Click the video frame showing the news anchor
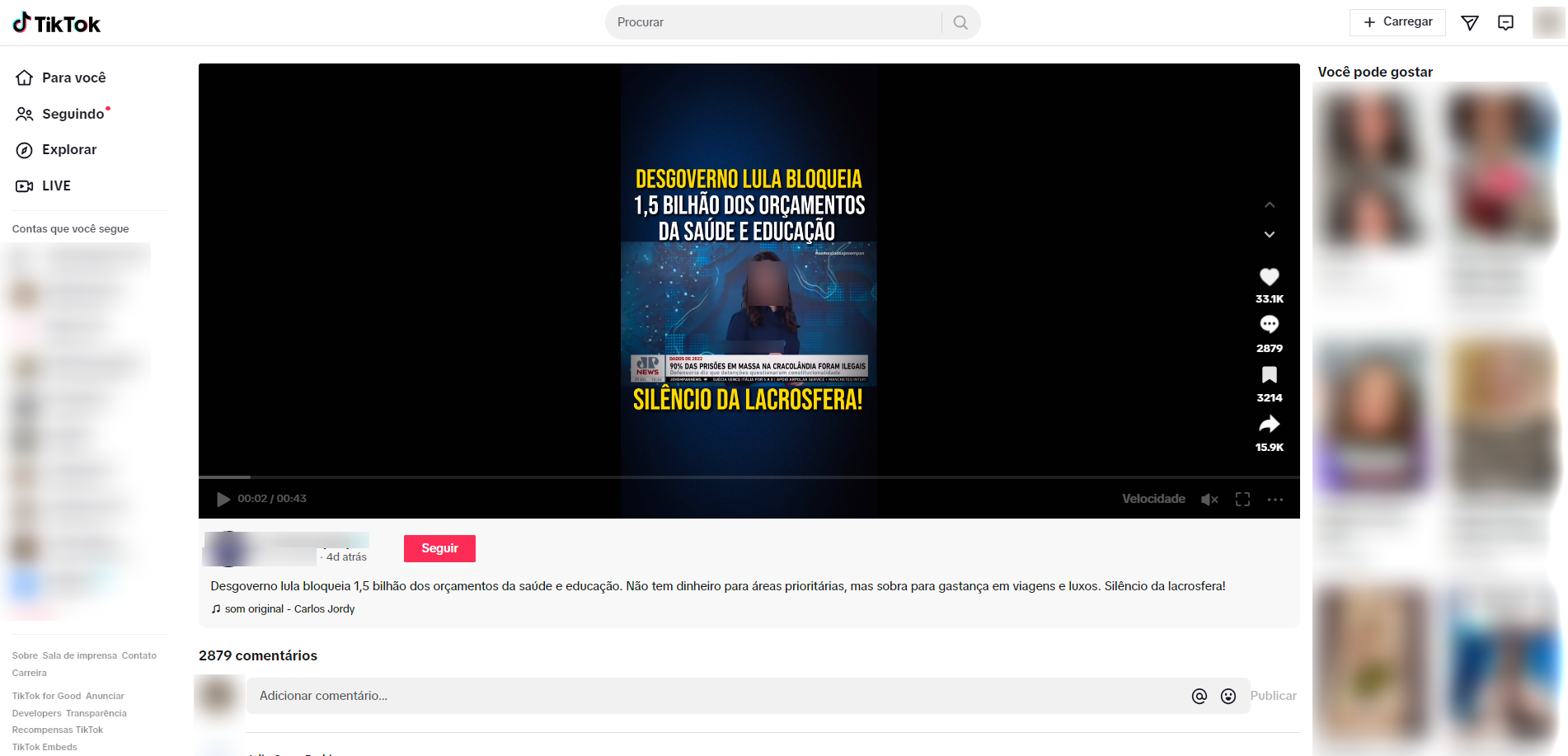 coord(749,313)
